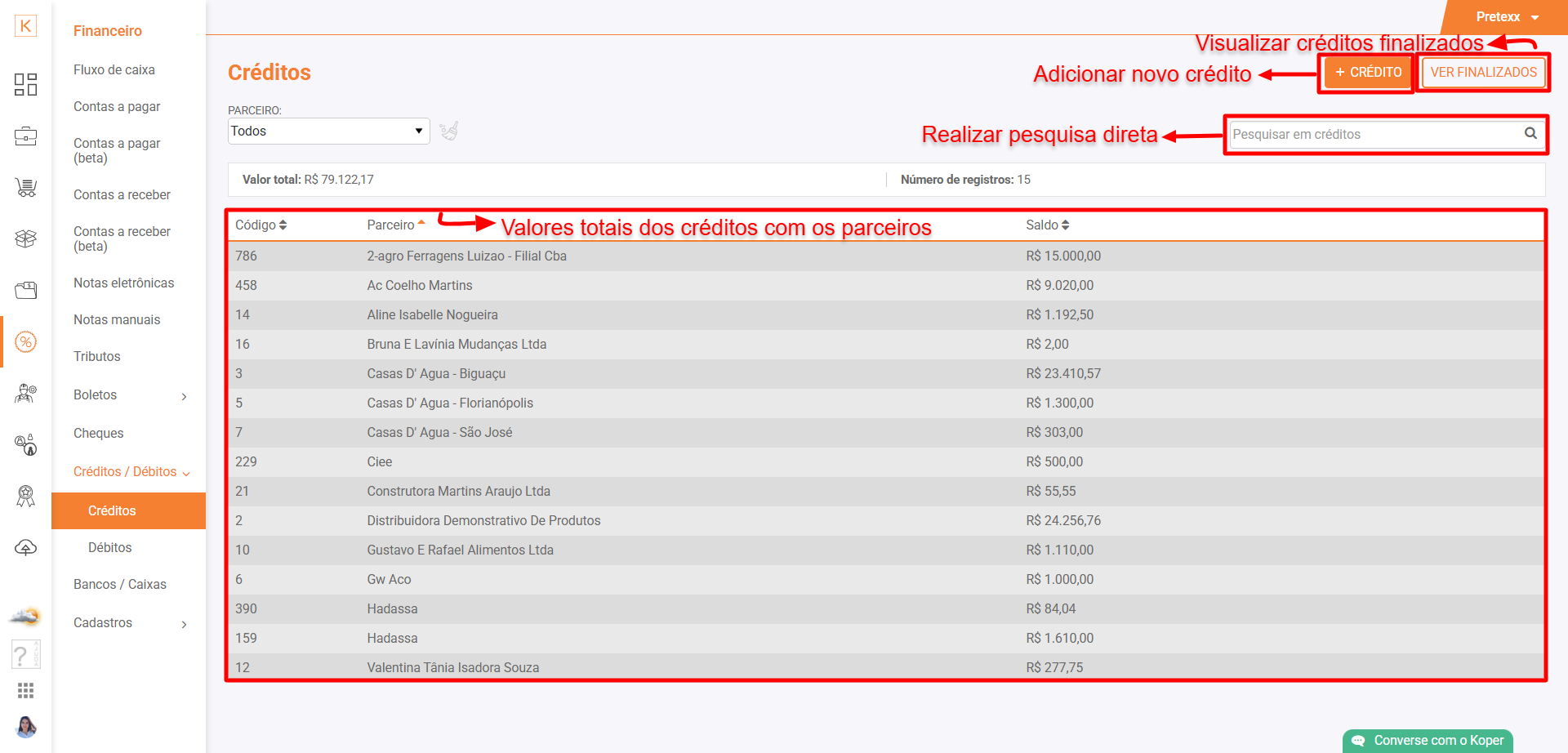Open the Parceiro dropdown set to Todos
Image resolution: width=1568 pixels, height=753 pixels.
pyautogui.click(x=328, y=131)
